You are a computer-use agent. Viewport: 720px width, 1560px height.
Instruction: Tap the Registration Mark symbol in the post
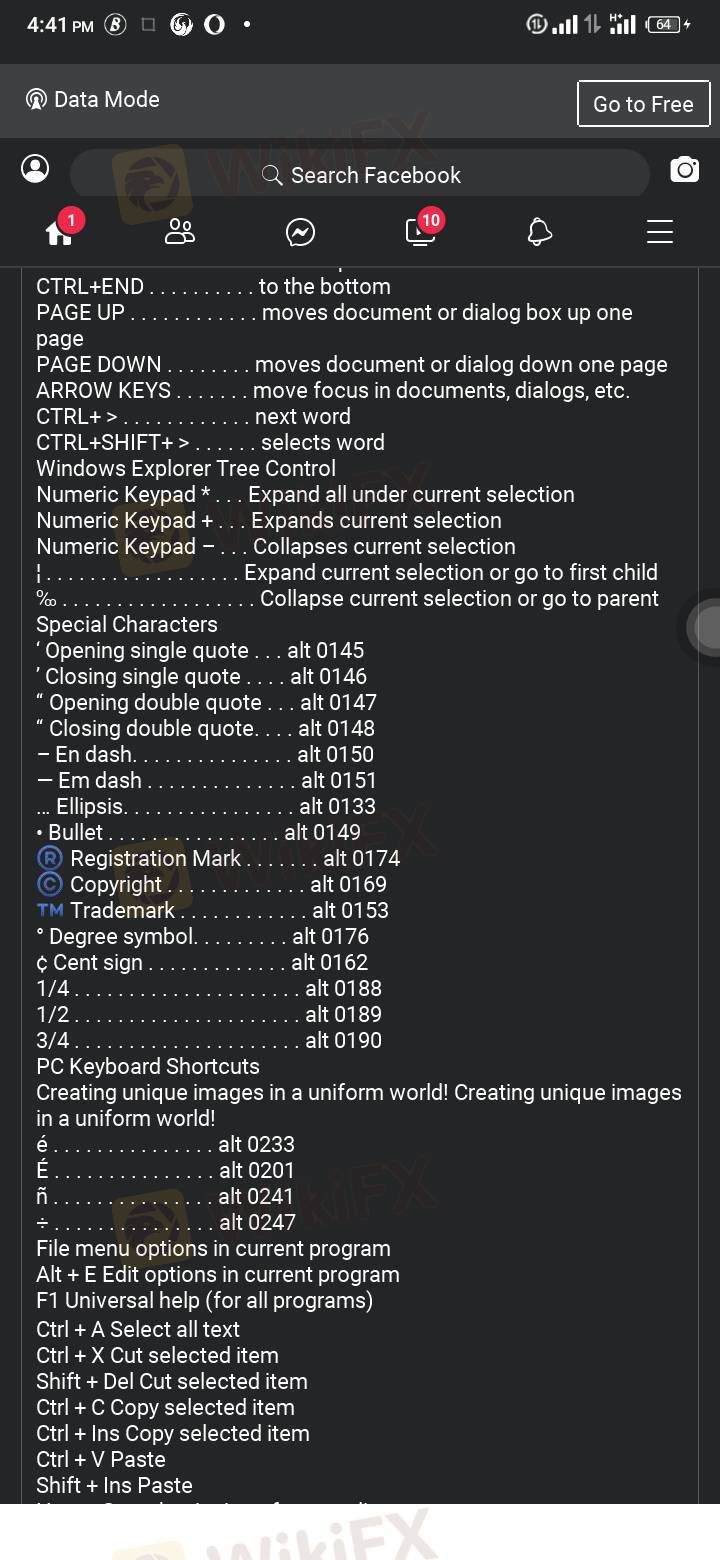pos(49,859)
